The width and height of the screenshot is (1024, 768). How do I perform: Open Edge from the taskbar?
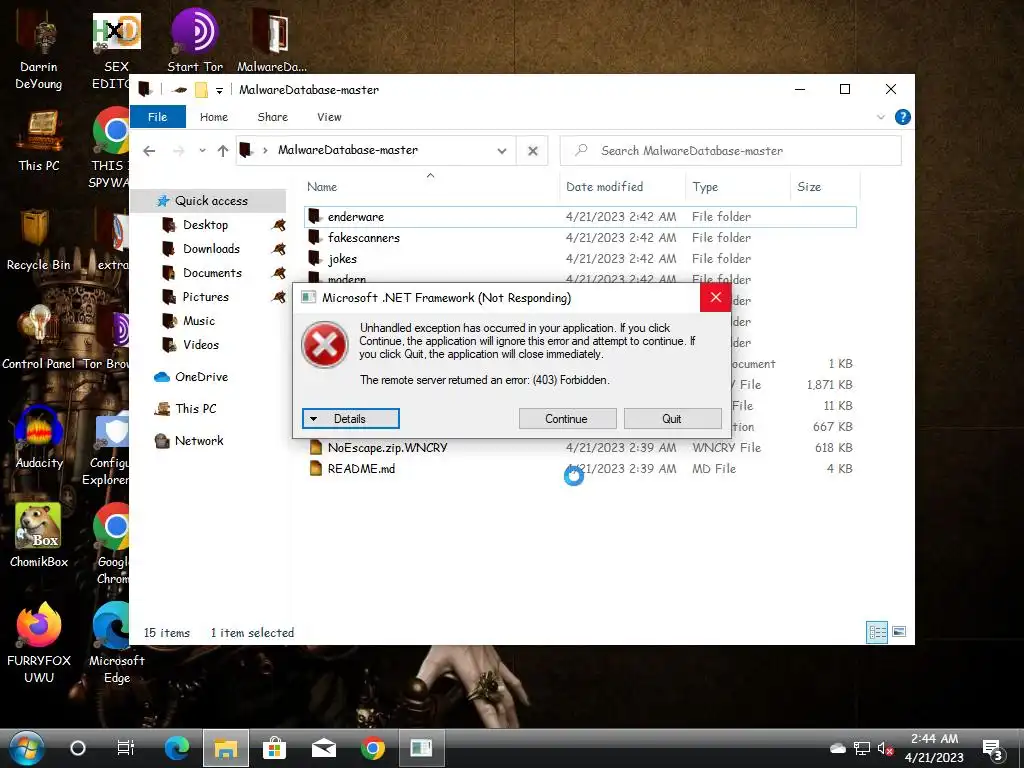(x=176, y=748)
